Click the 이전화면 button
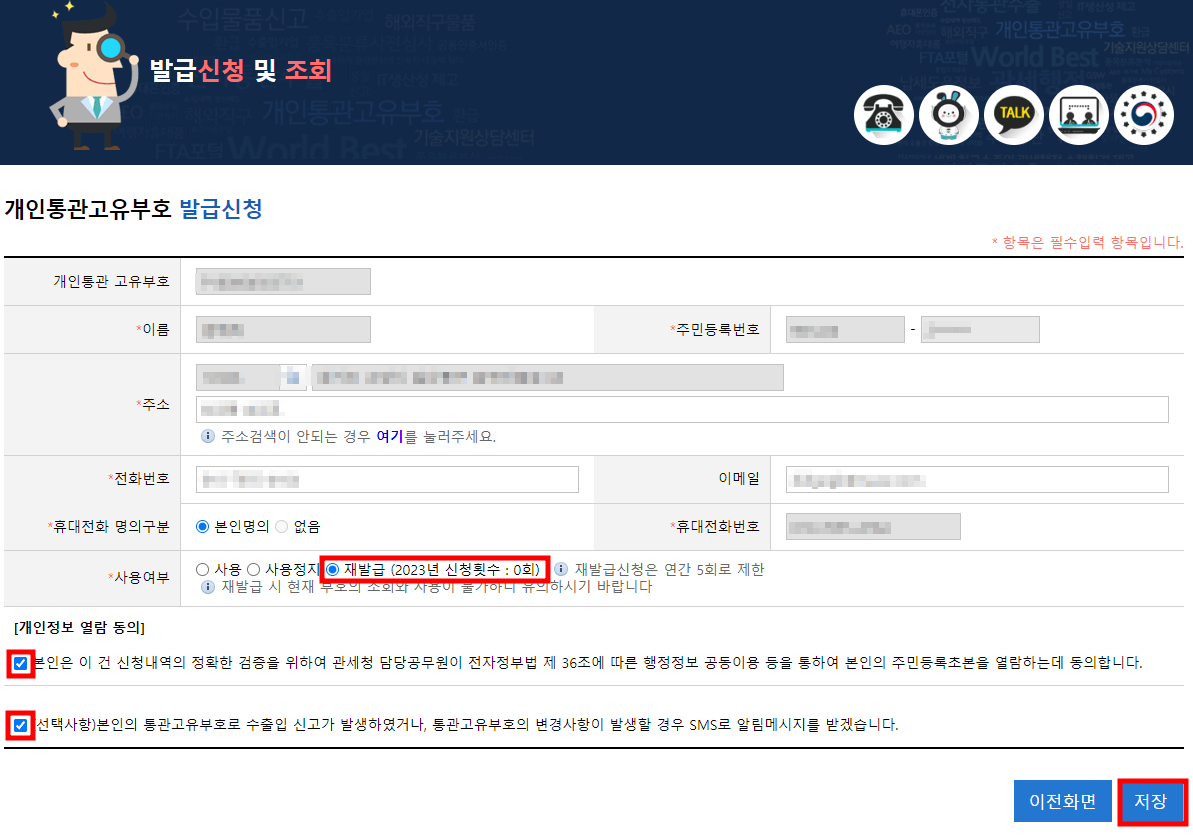Screen dimensions: 1193x835 coord(1063,802)
